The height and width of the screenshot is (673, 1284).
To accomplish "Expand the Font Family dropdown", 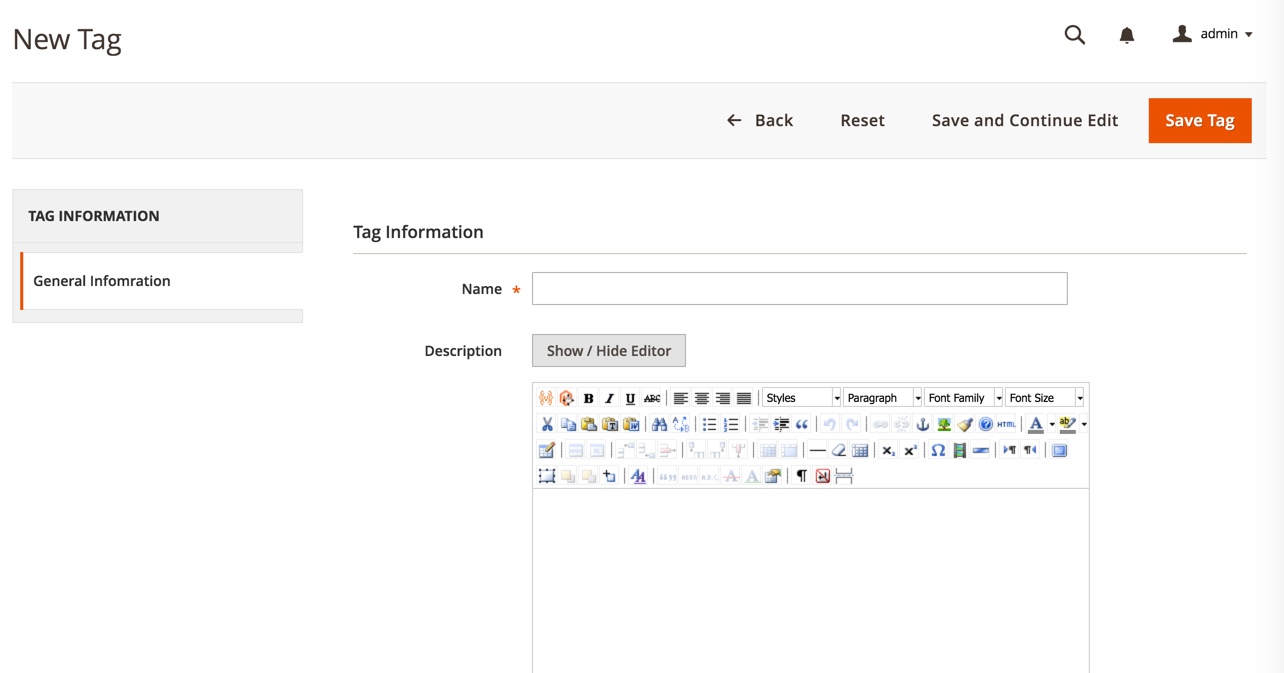I will click(x=963, y=398).
